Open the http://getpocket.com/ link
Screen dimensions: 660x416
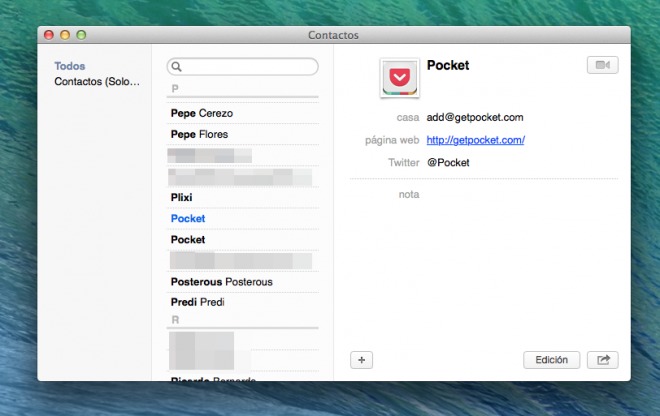(x=475, y=140)
